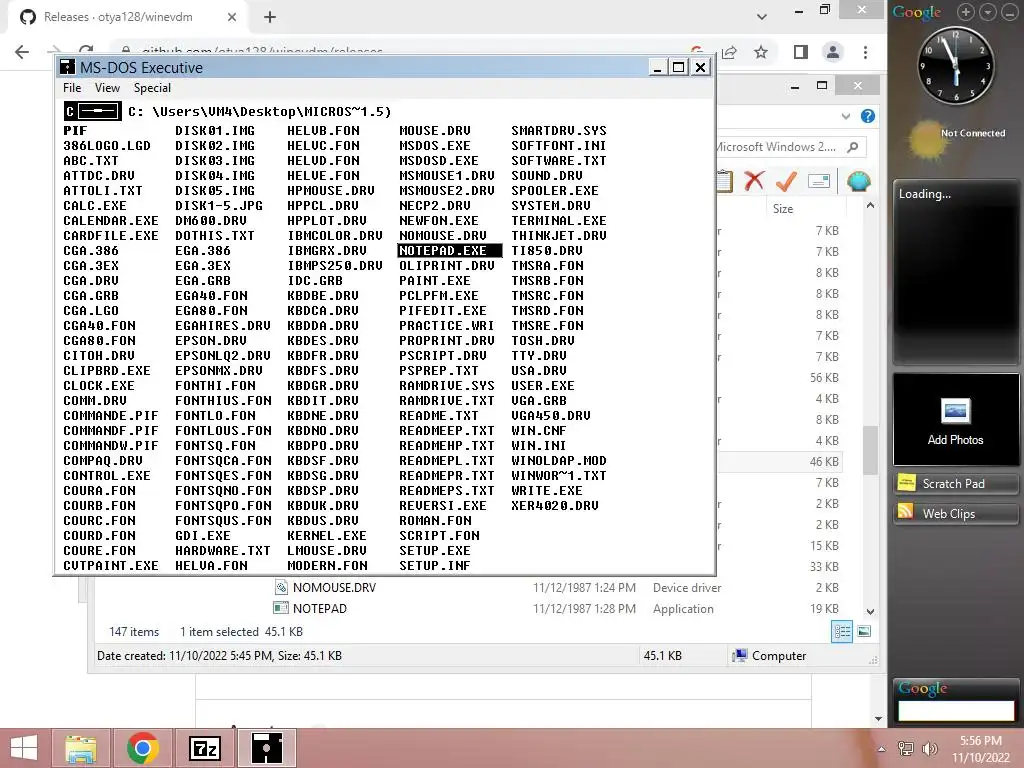1024x768 pixels.
Task: Open the Scratch Pad gadget
Action: pos(955,483)
